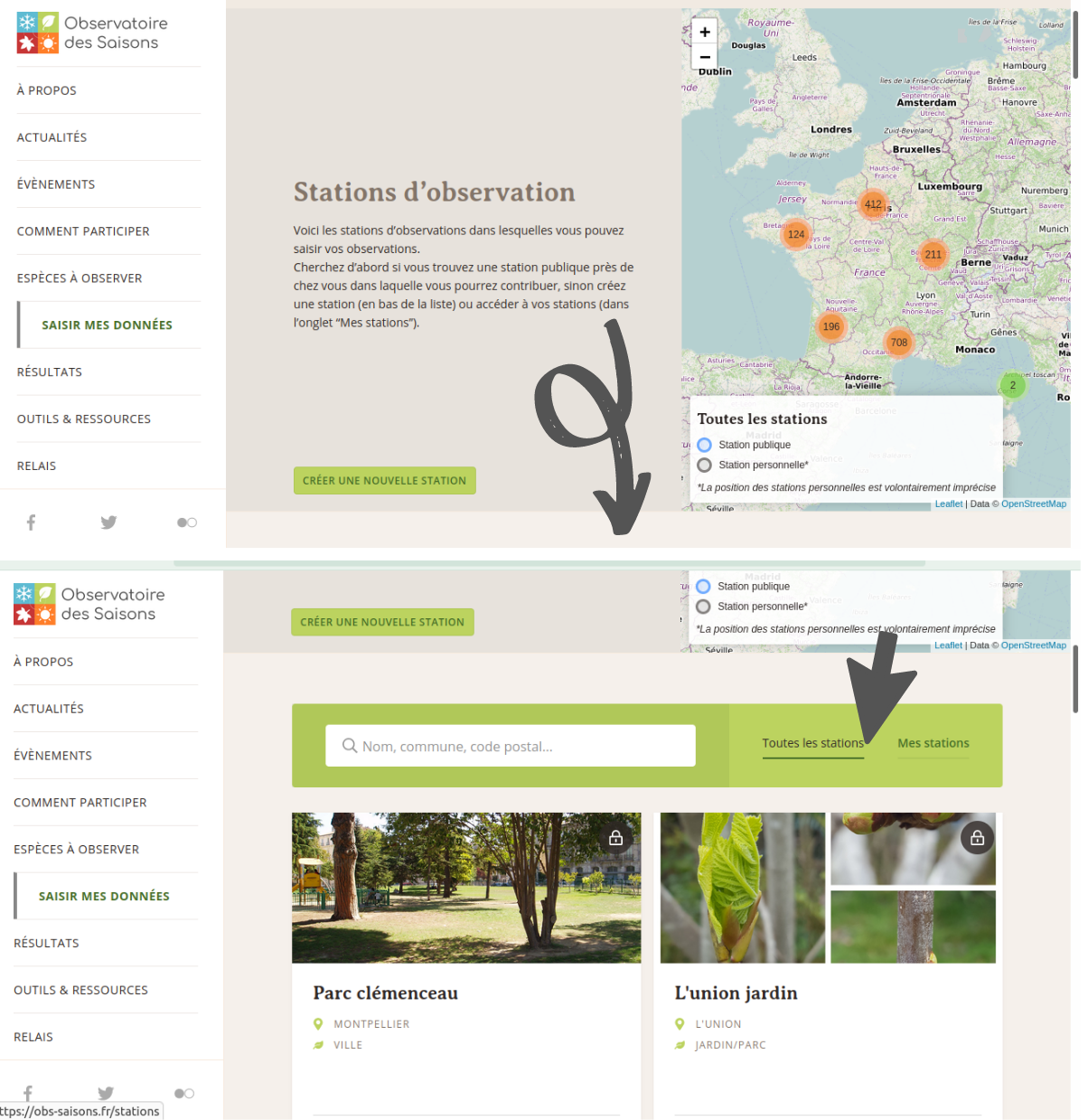The image size is (1088, 1120).
Task: Open SAISIR MES DONNÉES in upper screenshot menu
Action: click(108, 325)
